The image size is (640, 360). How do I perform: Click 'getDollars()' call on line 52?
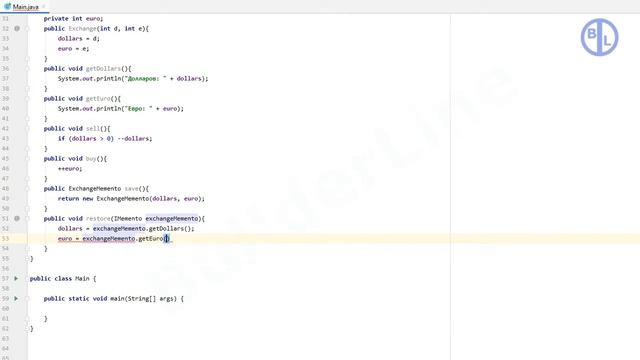[170, 229]
